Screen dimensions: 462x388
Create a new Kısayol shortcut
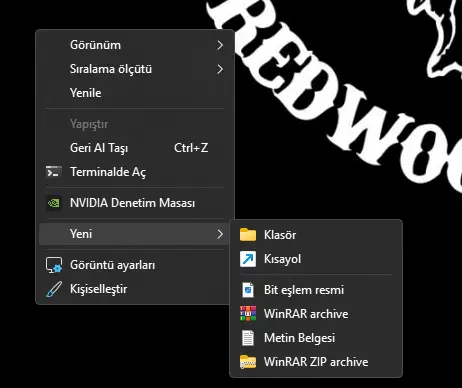[x=316, y=259]
